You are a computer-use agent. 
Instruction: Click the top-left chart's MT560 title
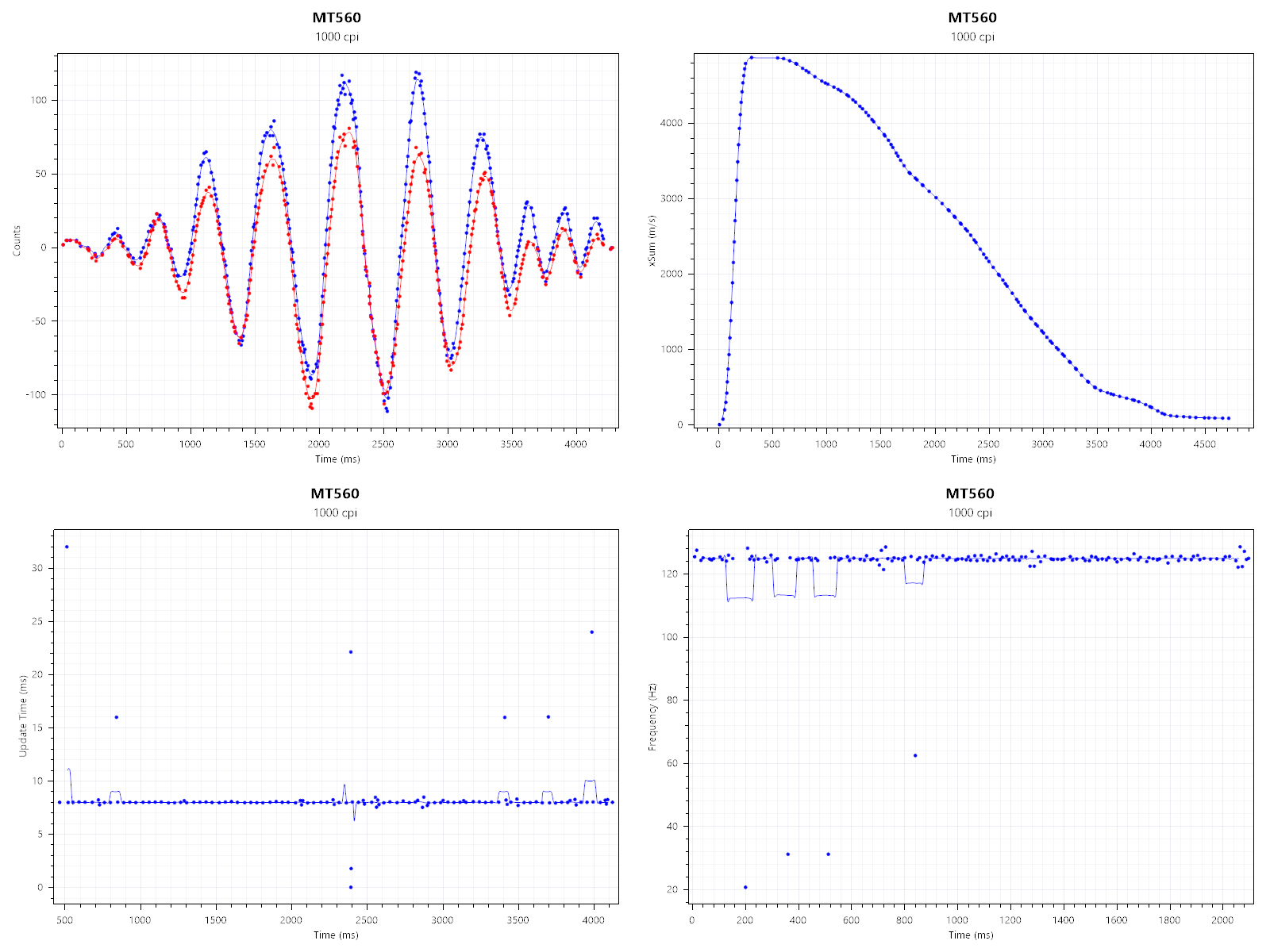(337, 17)
